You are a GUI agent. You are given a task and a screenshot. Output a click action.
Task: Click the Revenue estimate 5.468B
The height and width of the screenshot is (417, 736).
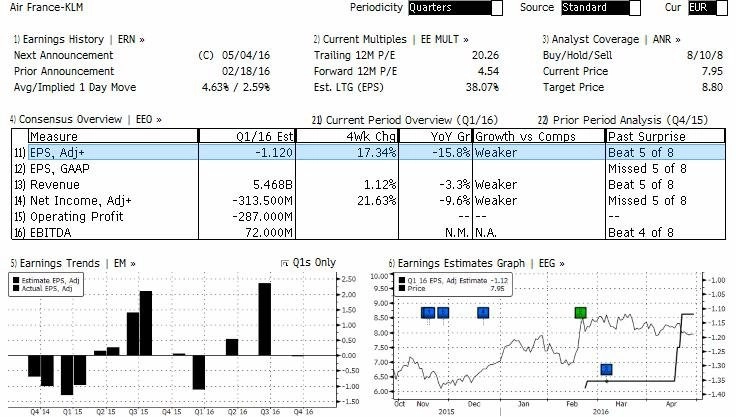pos(272,185)
